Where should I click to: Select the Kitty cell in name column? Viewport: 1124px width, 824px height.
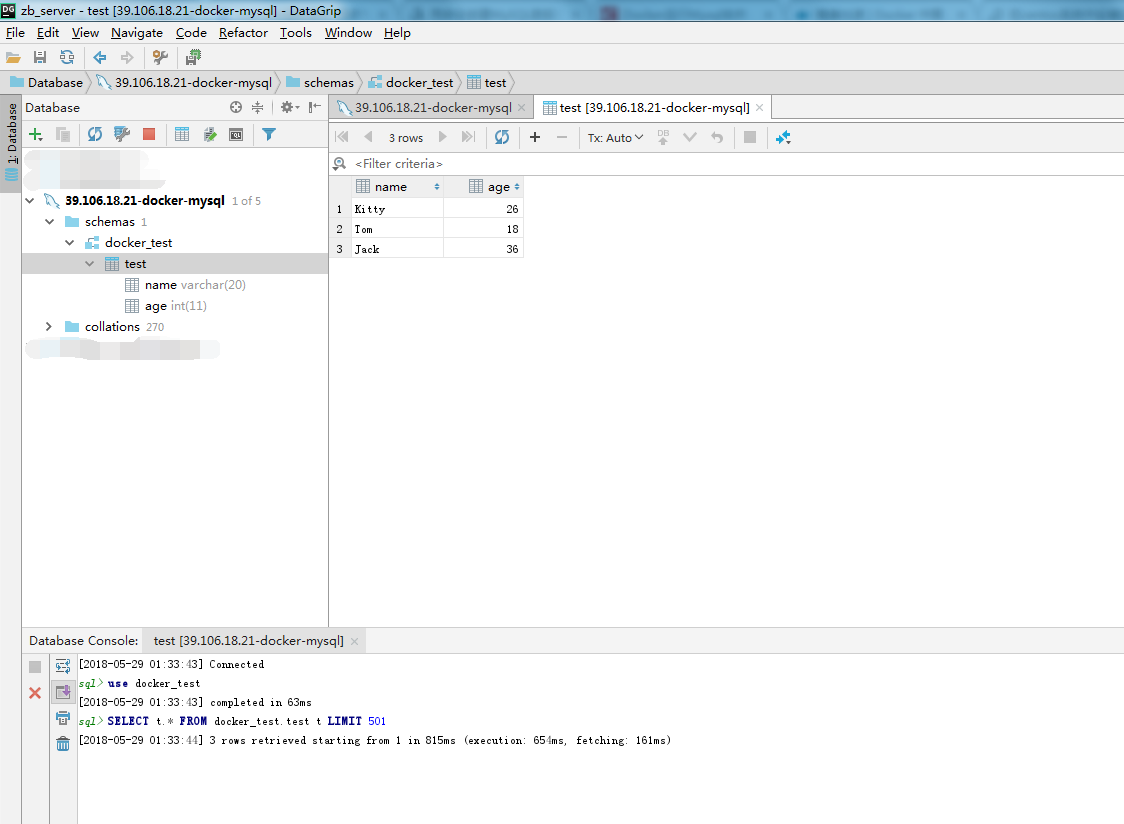398,209
